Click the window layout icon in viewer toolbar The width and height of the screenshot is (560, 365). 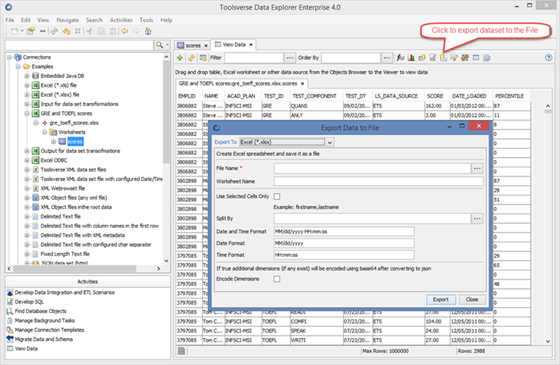click(476, 58)
